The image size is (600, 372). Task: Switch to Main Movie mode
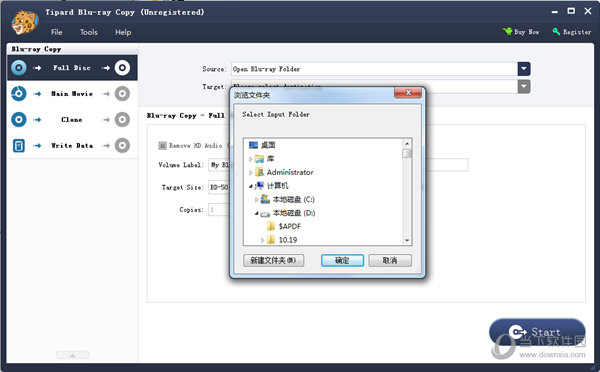coord(72,94)
